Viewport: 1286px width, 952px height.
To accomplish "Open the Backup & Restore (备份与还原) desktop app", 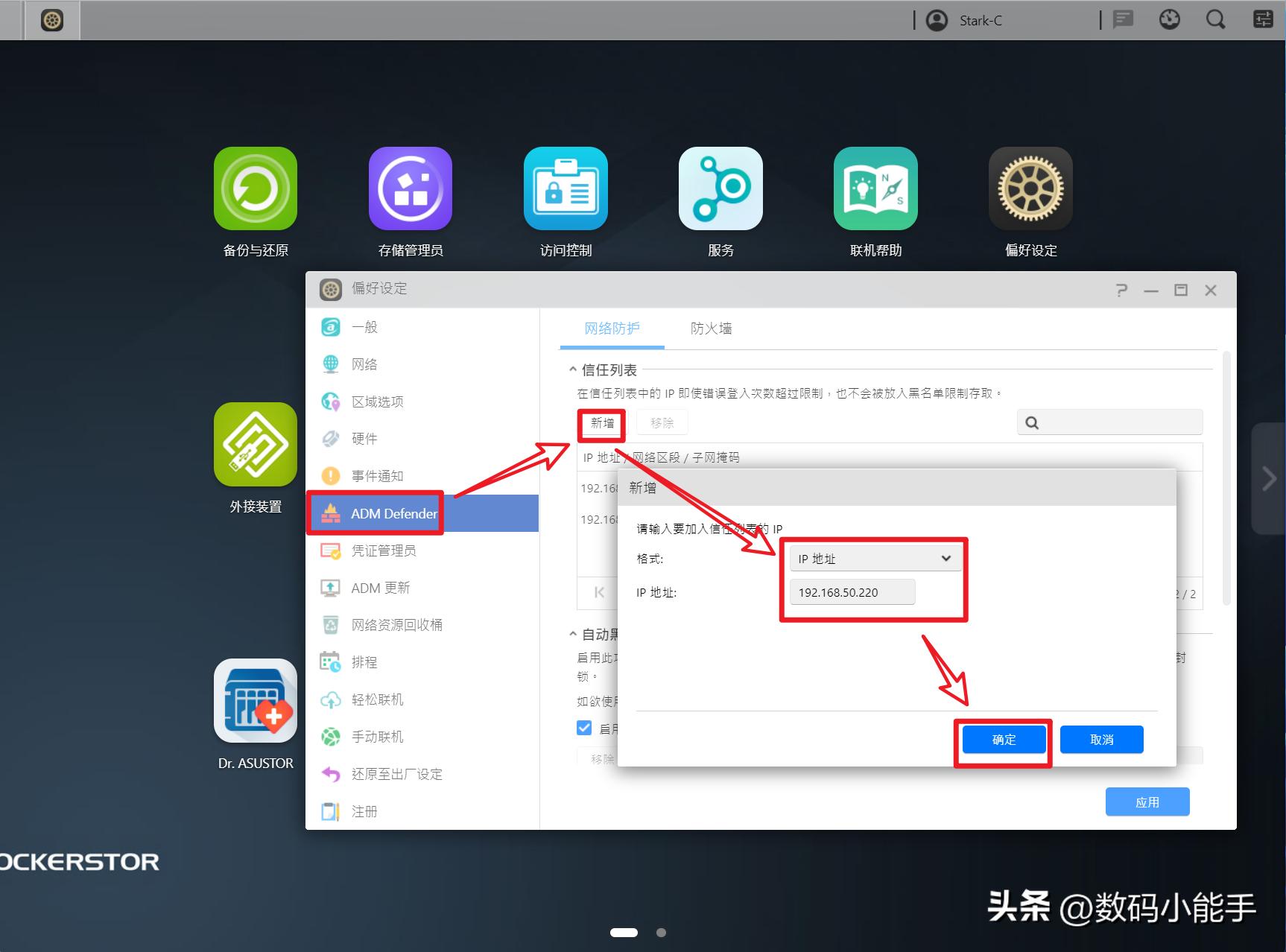I will click(x=256, y=188).
